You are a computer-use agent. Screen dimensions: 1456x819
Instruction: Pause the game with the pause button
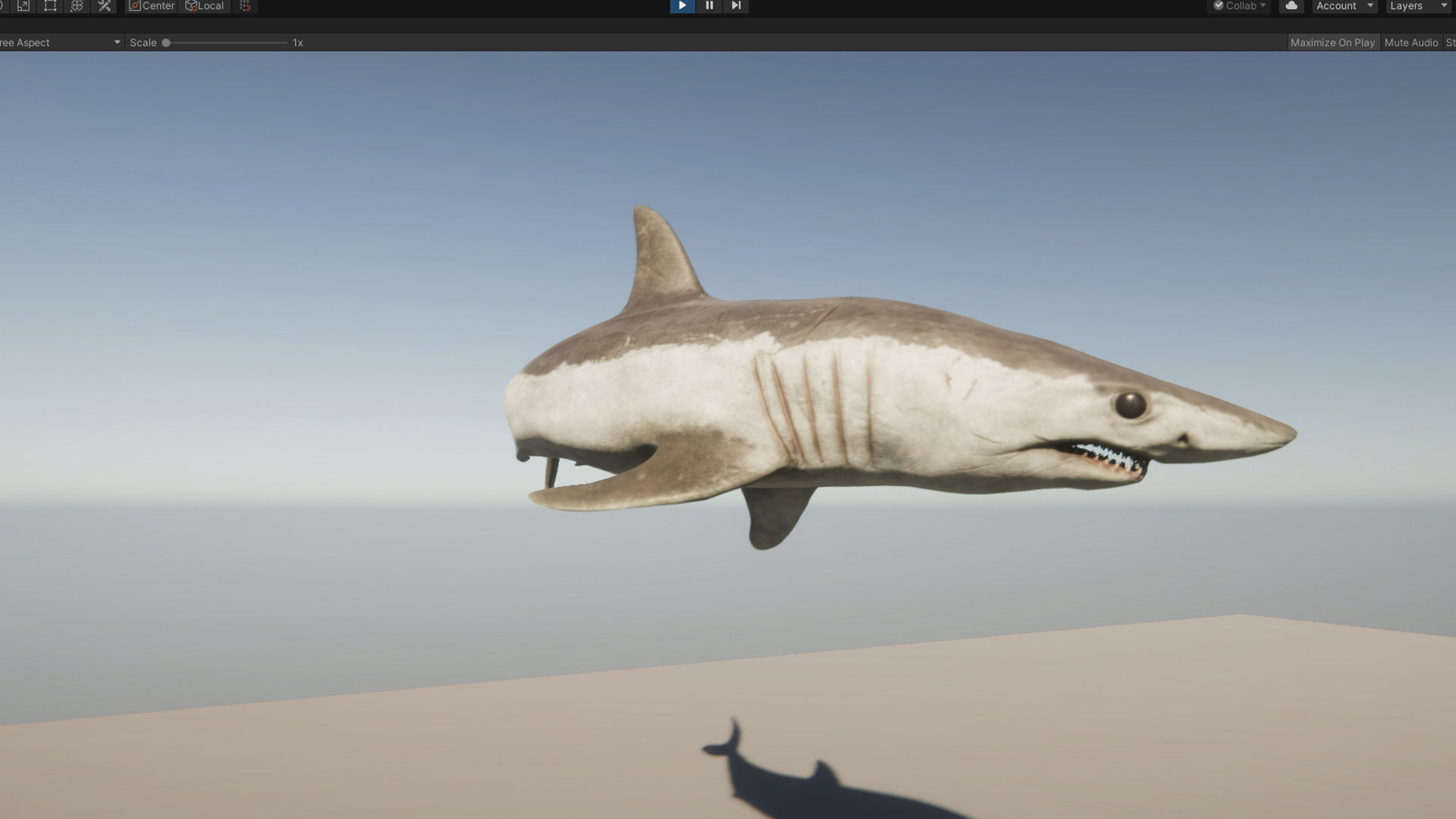click(x=709, y=6)
